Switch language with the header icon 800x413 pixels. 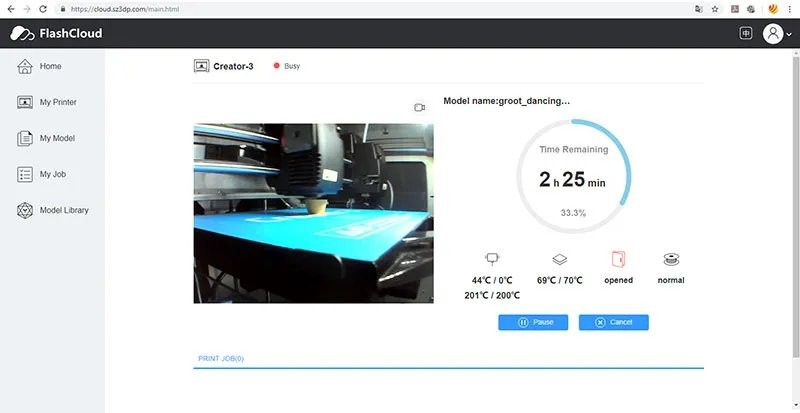click(x=745, y=33)
